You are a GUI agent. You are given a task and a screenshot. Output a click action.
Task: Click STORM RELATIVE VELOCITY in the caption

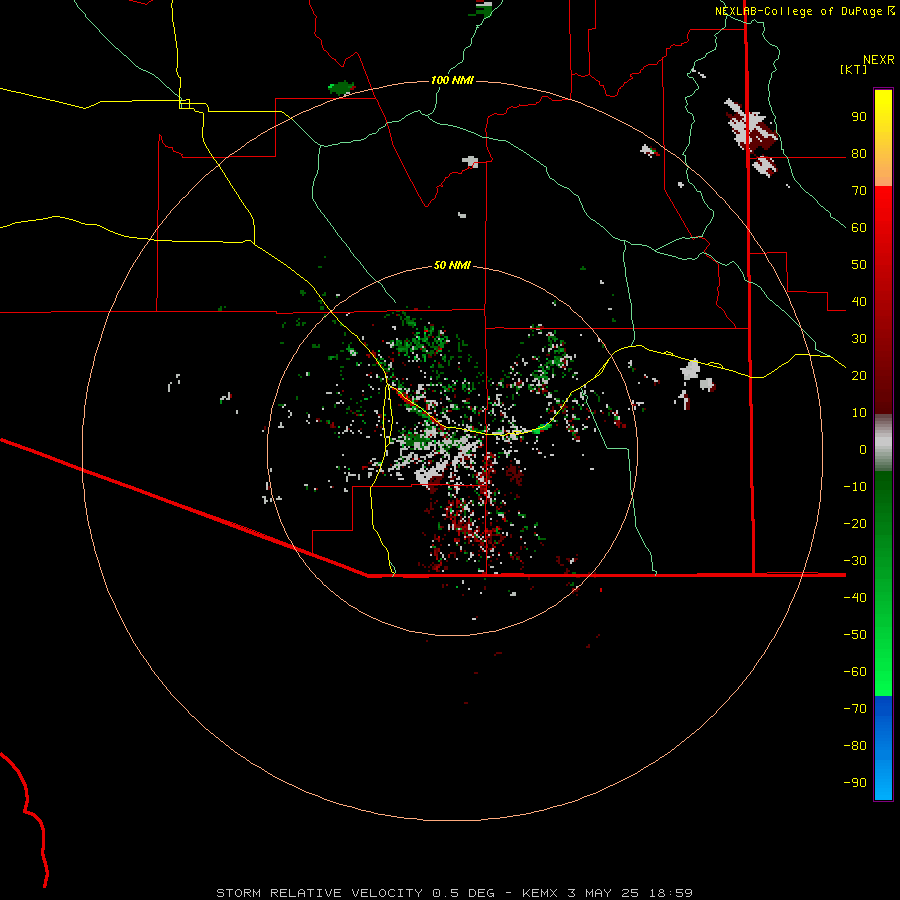tap(319, 893)
